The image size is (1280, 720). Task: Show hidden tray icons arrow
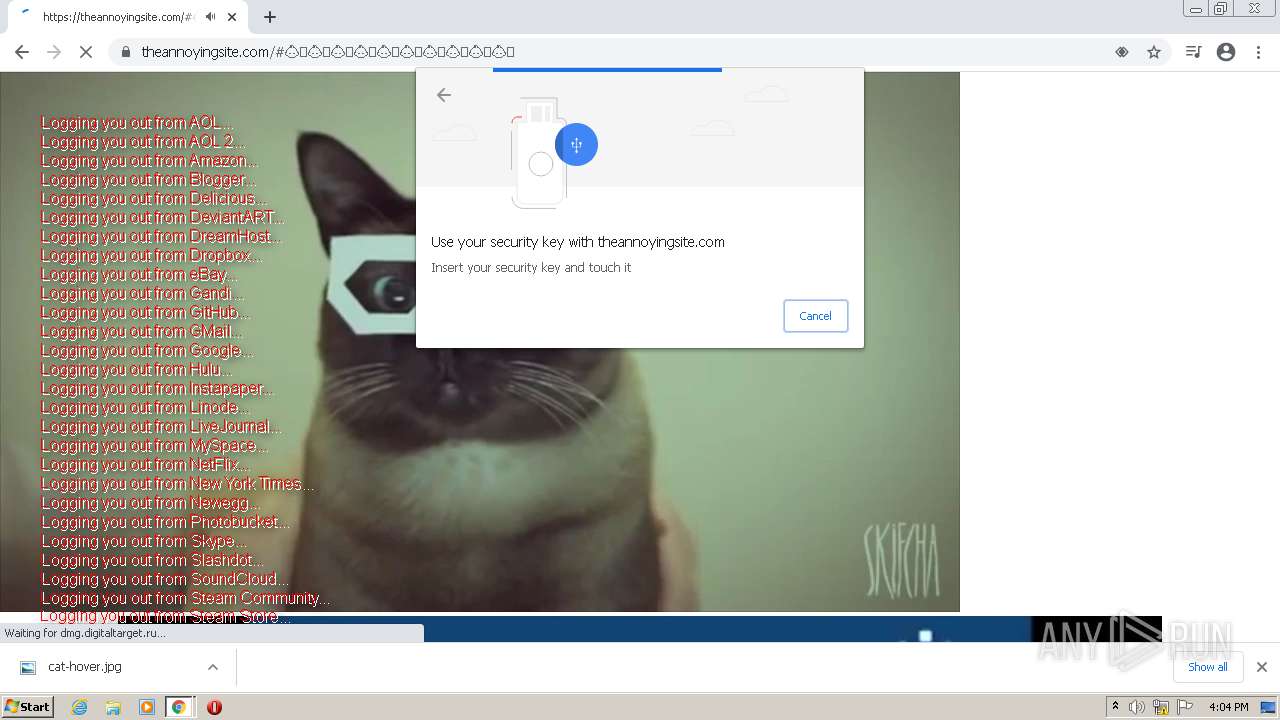pos(1116,707)
